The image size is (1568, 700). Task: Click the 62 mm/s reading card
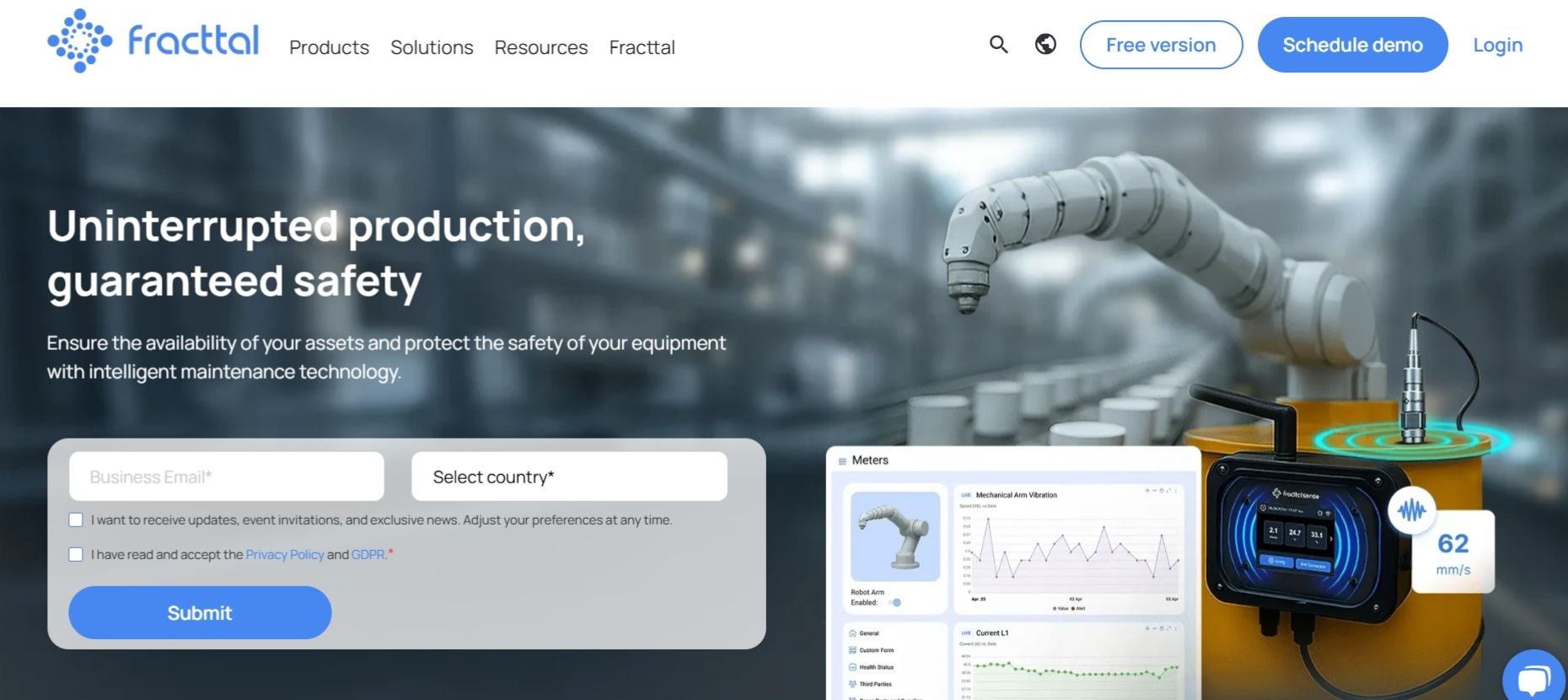pos(1453,552)
